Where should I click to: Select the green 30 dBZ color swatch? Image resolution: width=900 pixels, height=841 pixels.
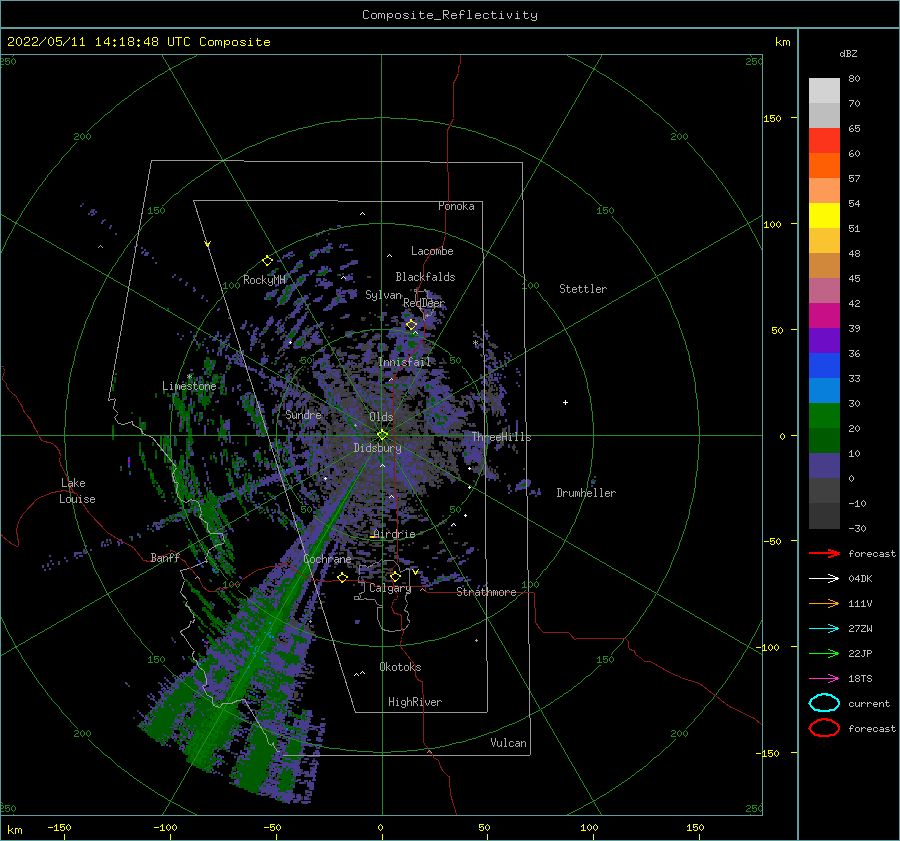tap(824, 415)
